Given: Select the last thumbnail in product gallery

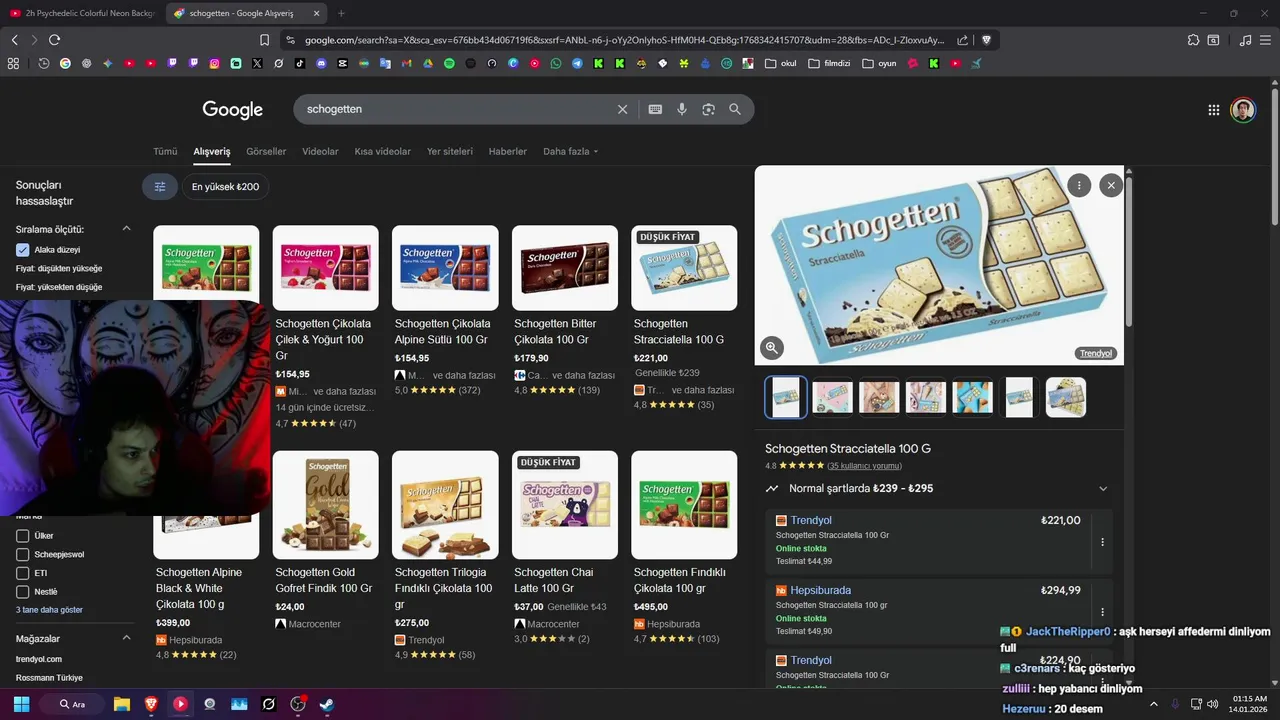Looking at the screenshot, I should pyautogui.click(x=1066, y=397).
